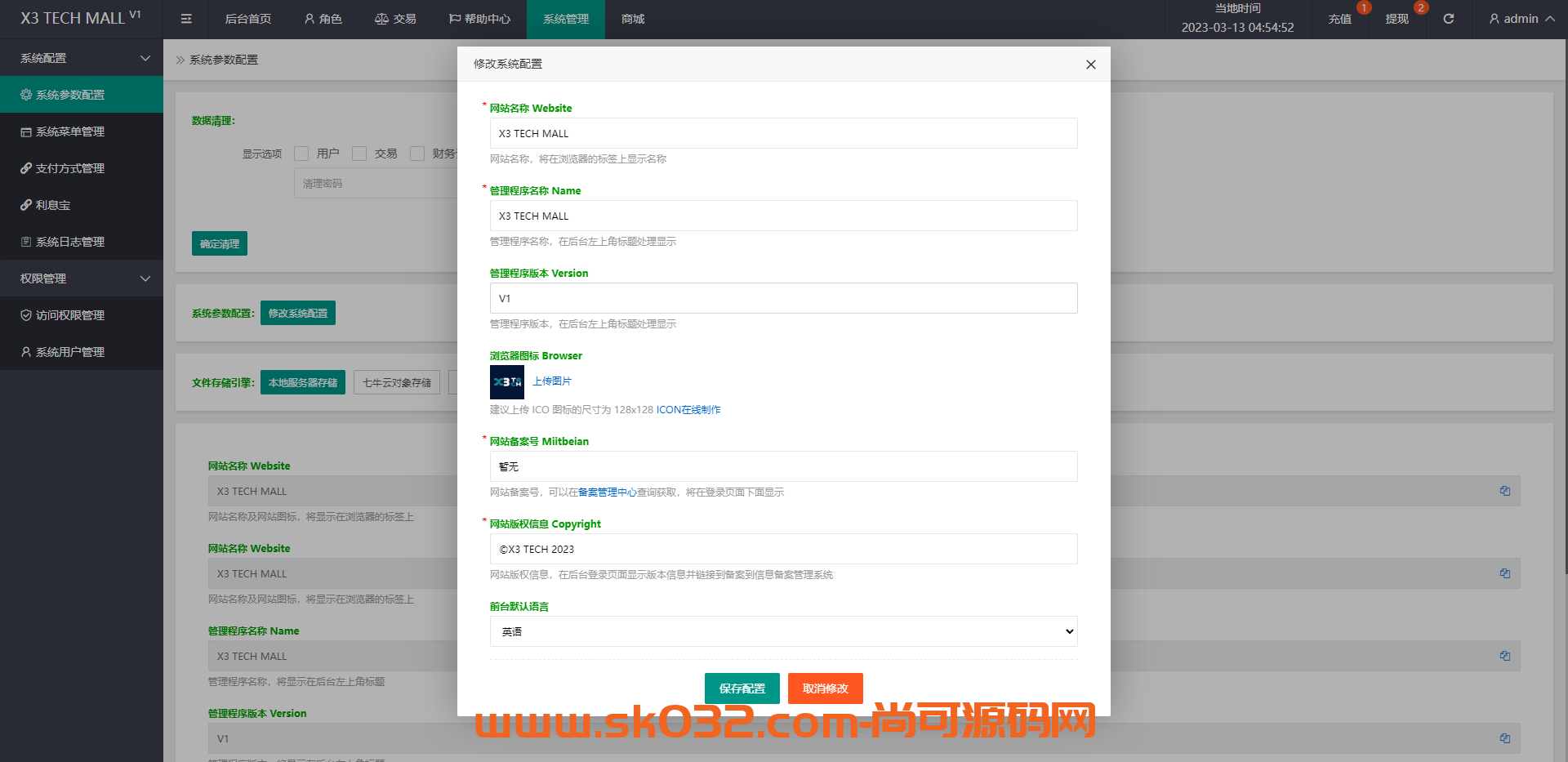Open 系统用户管理 in the sidebar

[x=82, y=352]
